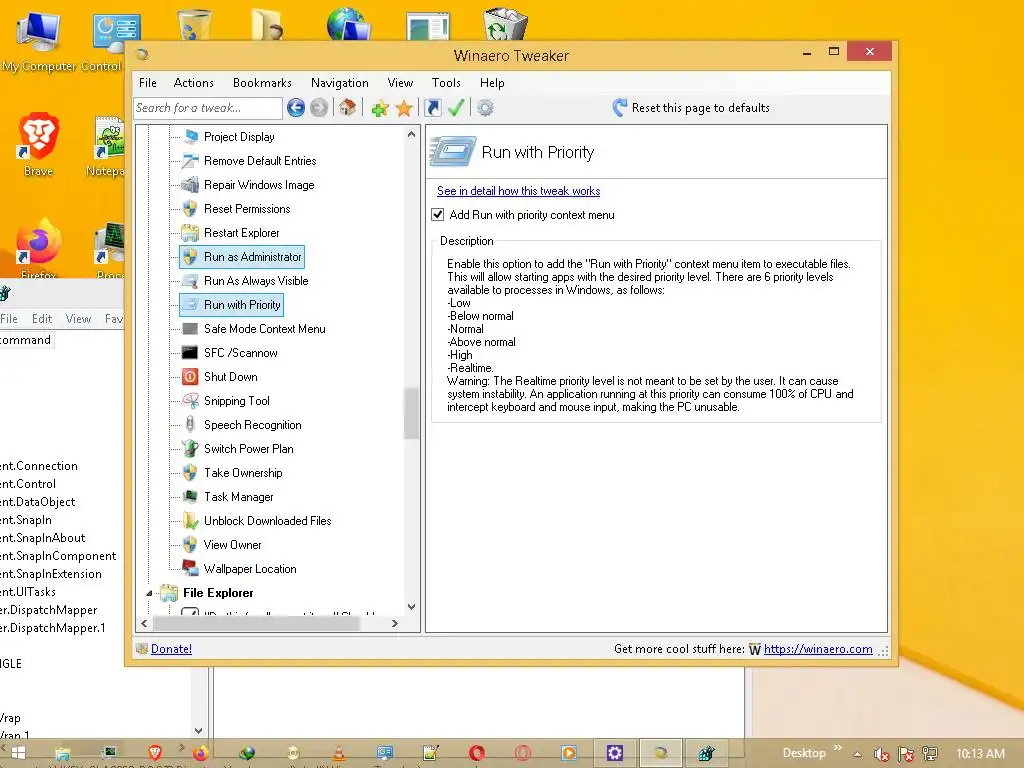Click the green checkmark toolbar icon
Viewport: 1024px width, 768px height.
point(456,108)
